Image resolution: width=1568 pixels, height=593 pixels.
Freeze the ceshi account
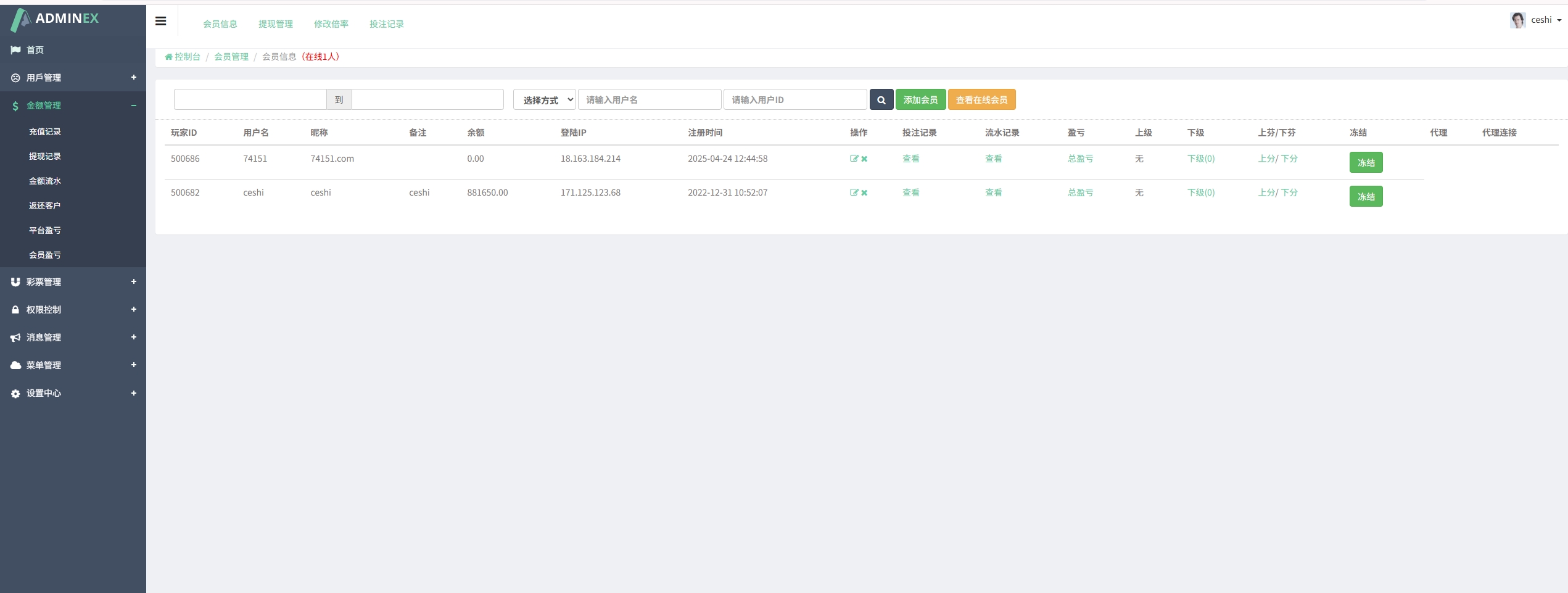point(1365,197)
